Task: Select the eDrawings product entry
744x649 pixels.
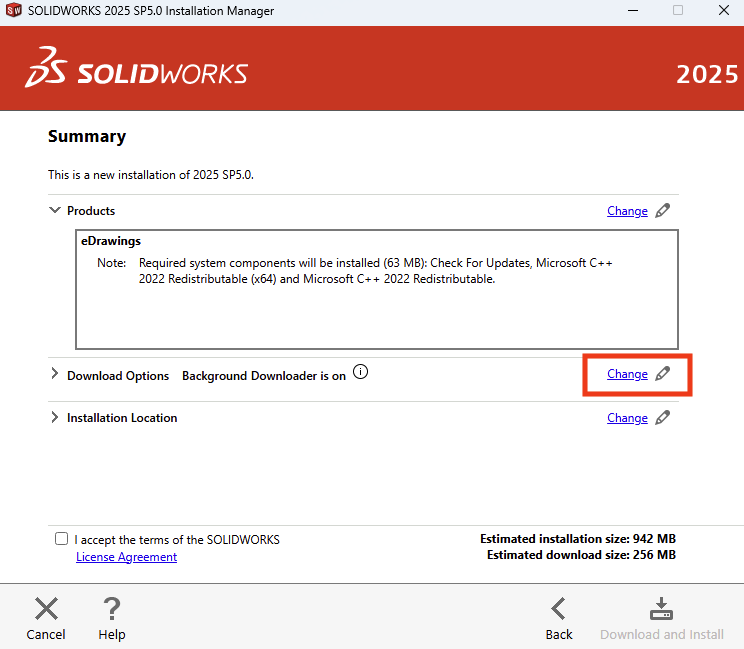Action: click(x=111, y=241)
